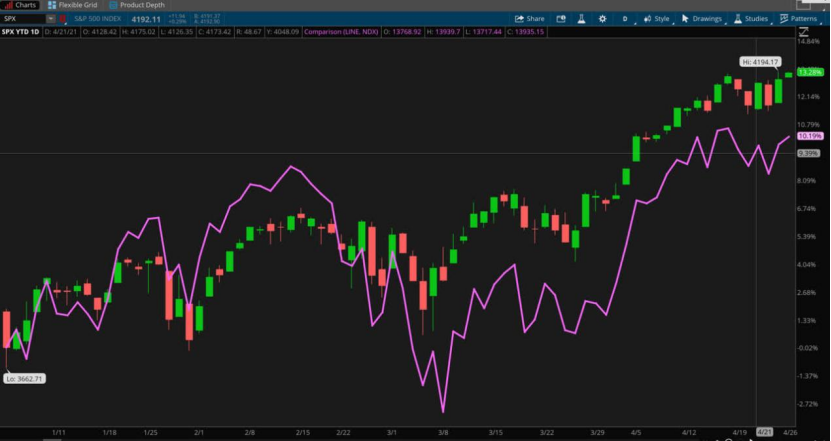Click the red icon next to symbol dropdown

(x=65, y=18)
